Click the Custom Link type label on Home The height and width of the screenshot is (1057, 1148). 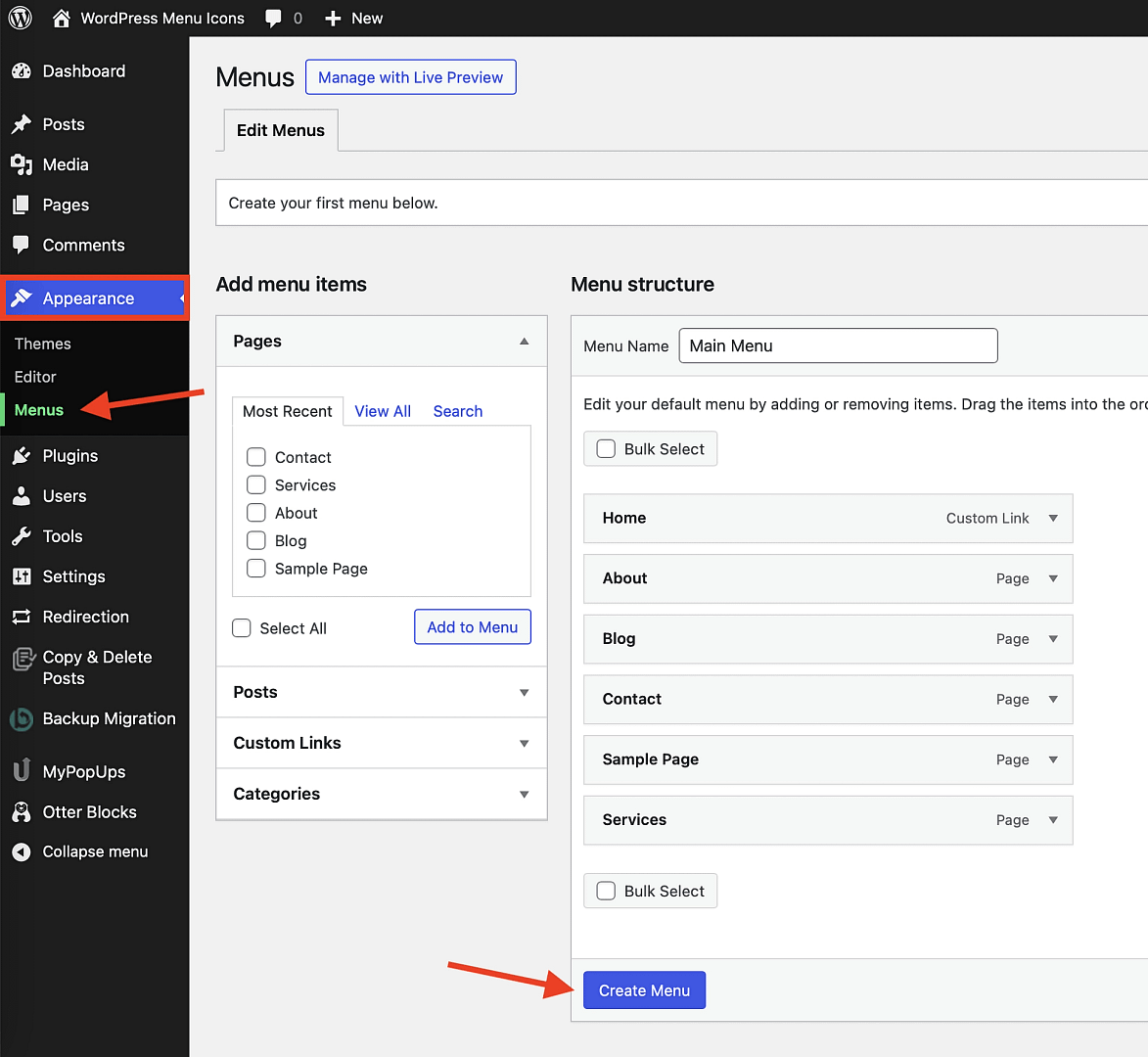click(x=987, y=519)
